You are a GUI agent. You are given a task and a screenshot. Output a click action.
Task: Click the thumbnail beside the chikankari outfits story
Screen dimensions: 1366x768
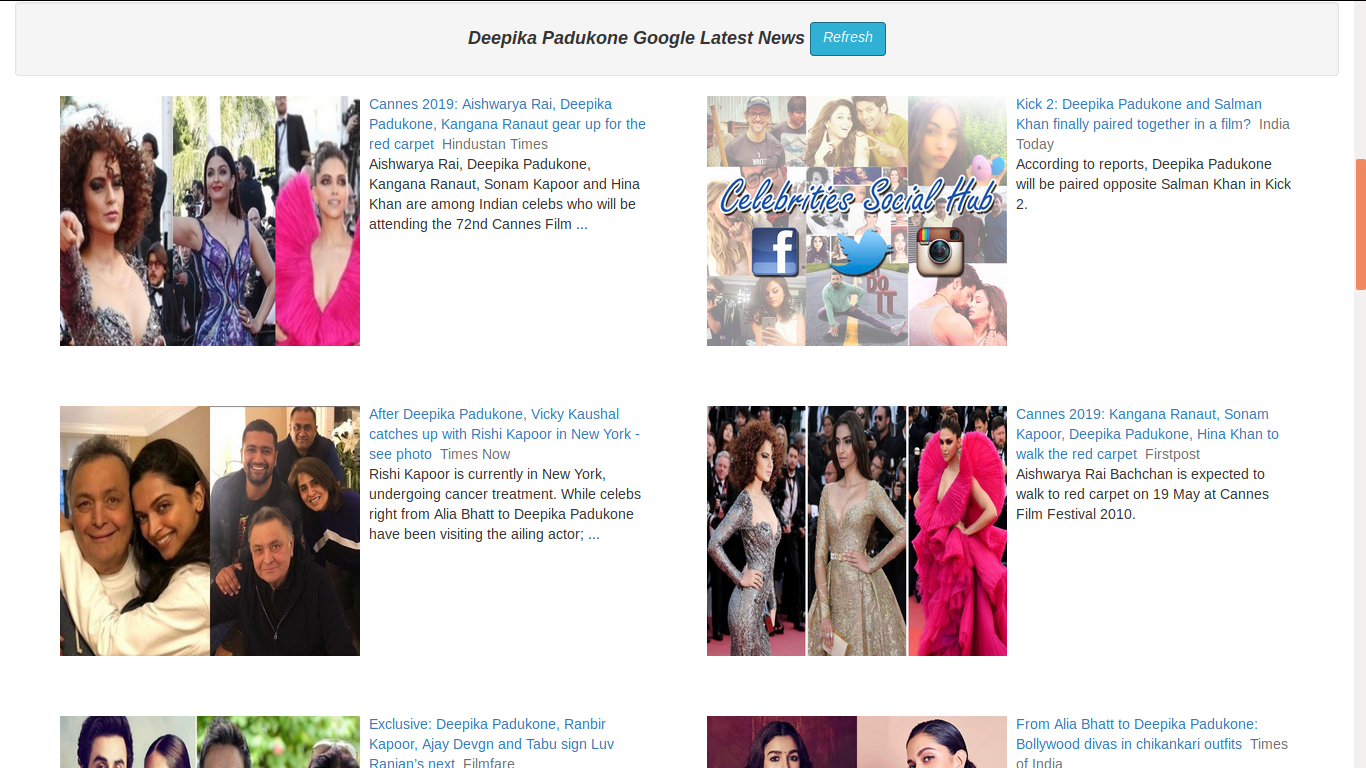click(857, 742)
